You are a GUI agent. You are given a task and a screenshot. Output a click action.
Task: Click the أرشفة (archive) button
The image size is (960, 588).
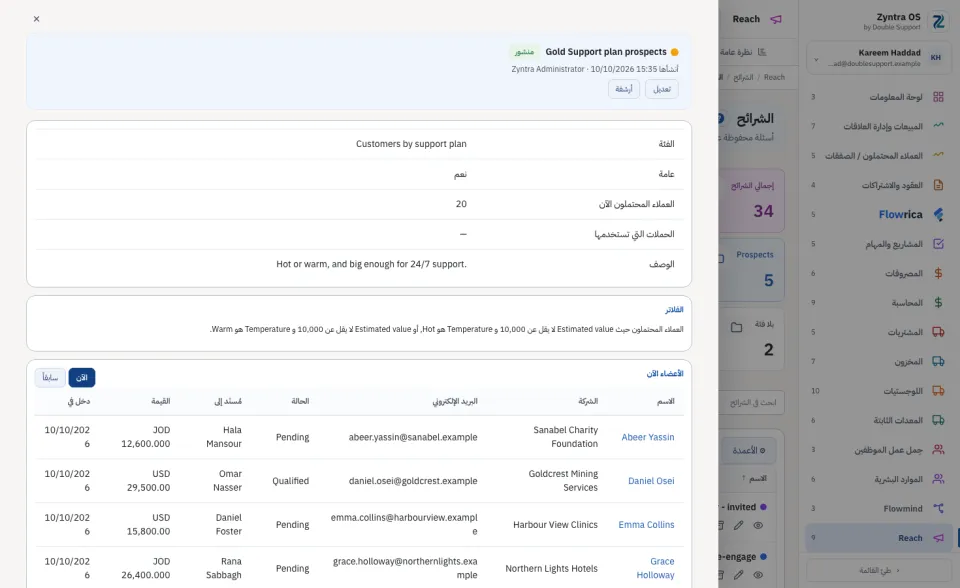[624, 89]
